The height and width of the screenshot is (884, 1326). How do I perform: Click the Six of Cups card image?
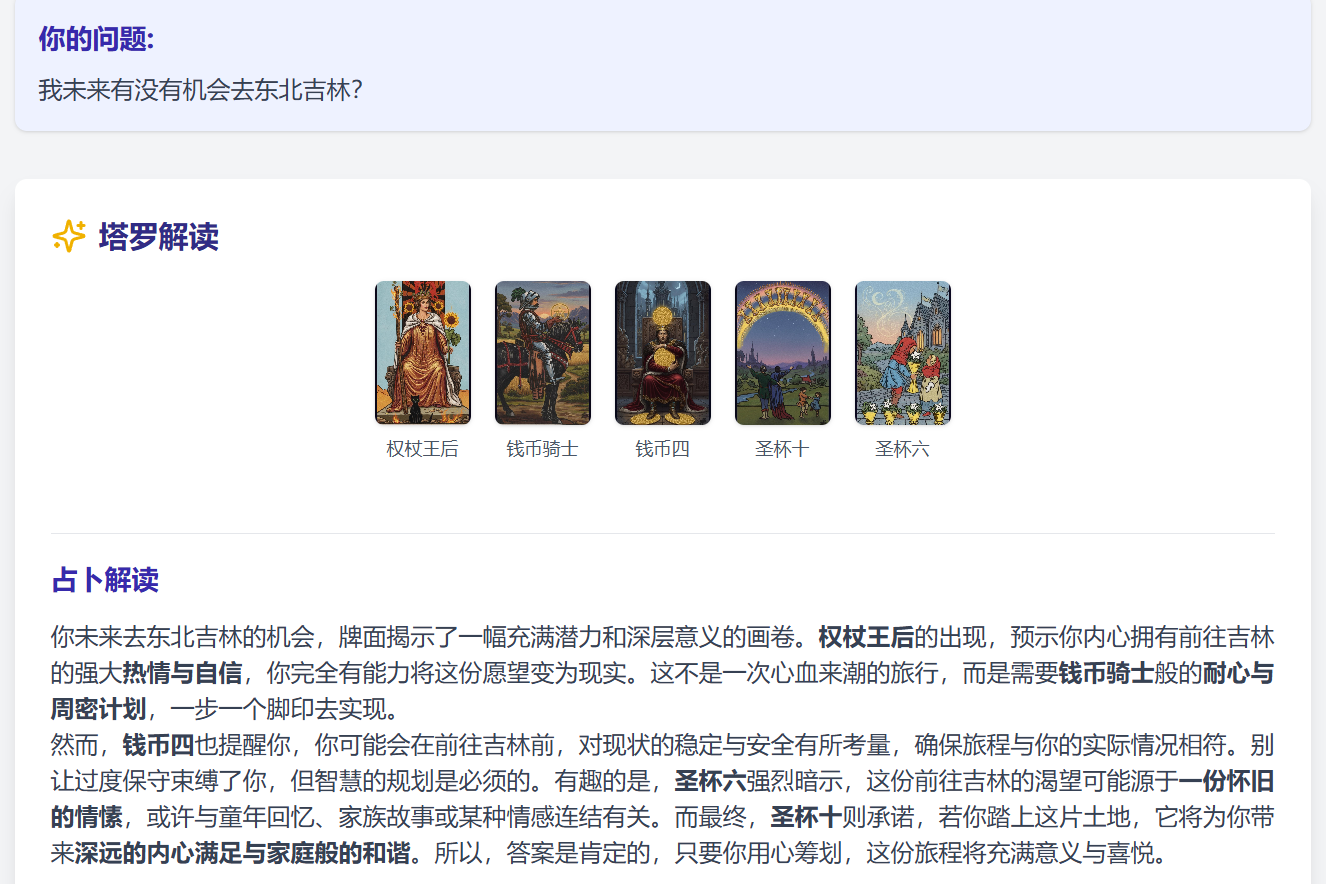pos(903,353)
